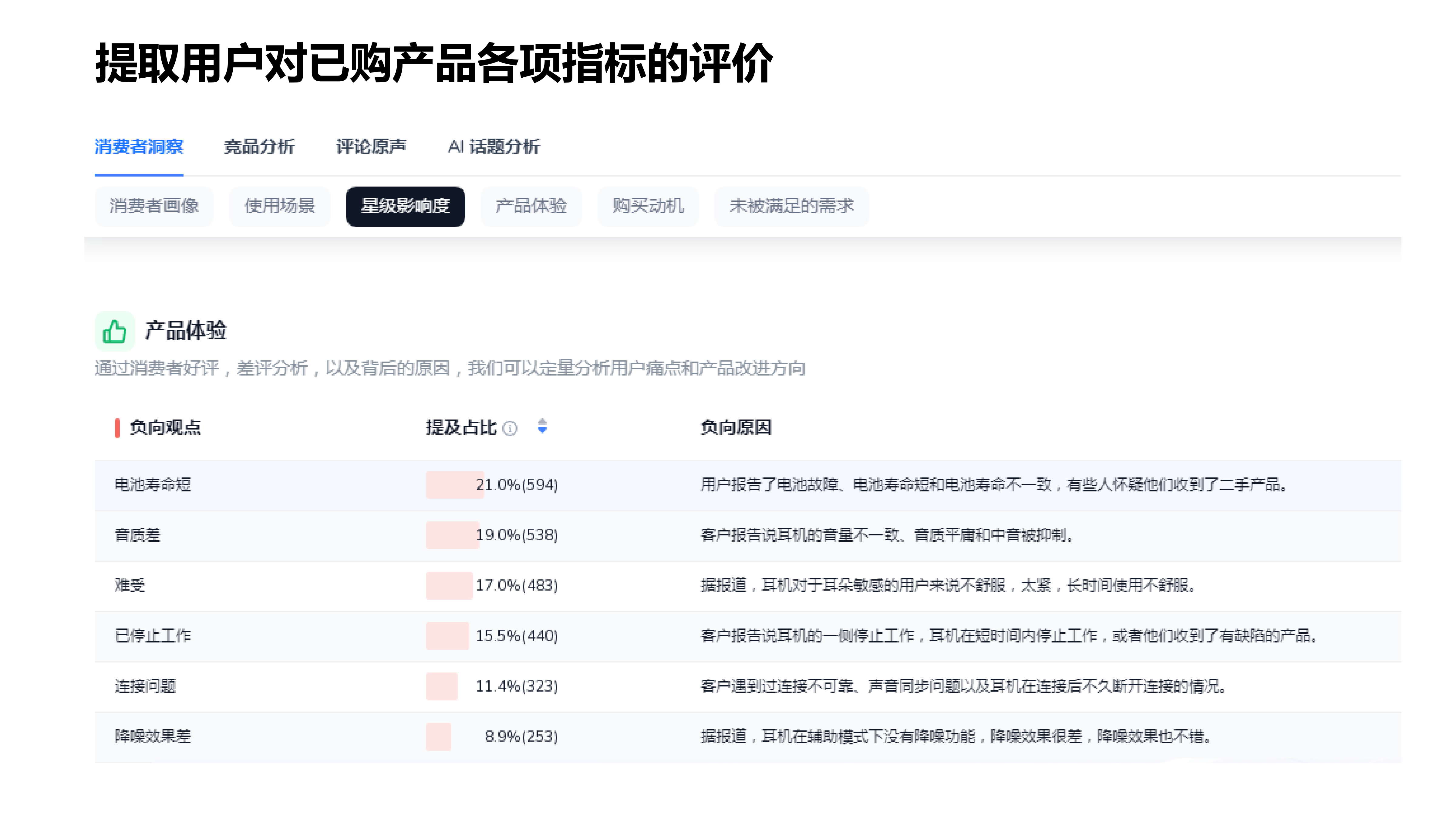
Task: Click the 负向观点 column header
Action: pyautogui.click(x=166, y=428)
